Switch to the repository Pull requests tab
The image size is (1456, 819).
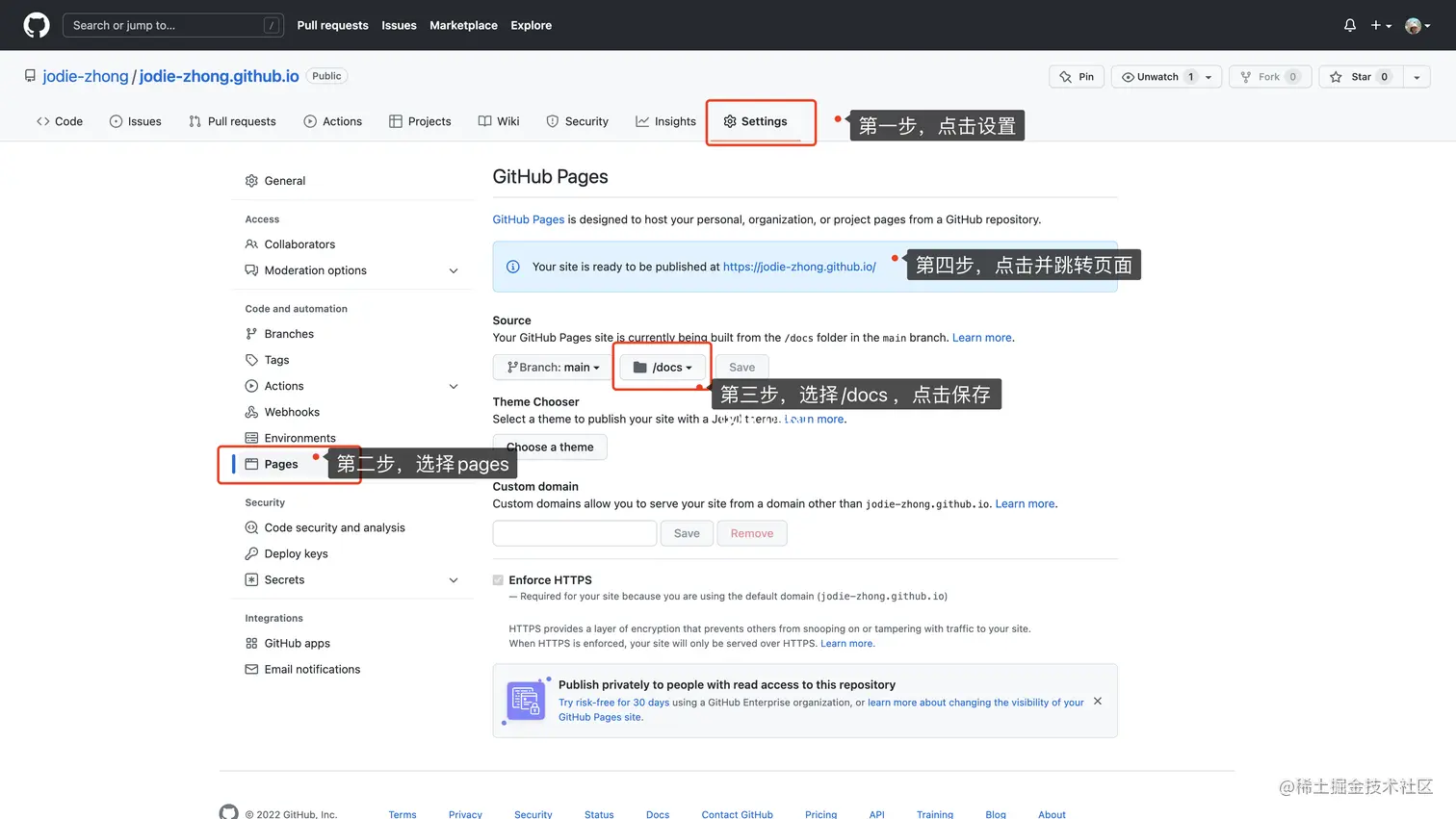coord(232,121)
